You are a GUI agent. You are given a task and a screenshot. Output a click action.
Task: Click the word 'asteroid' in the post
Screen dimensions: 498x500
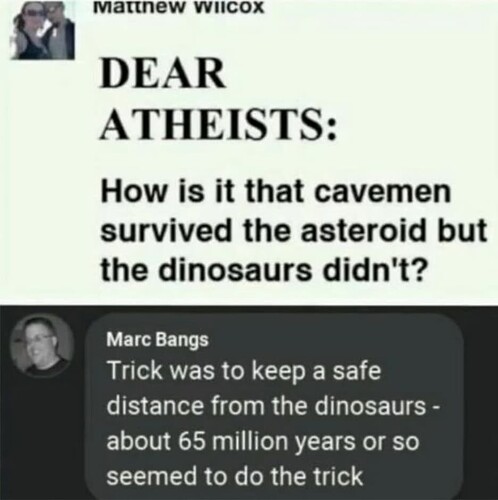click(x=350, y=230)
